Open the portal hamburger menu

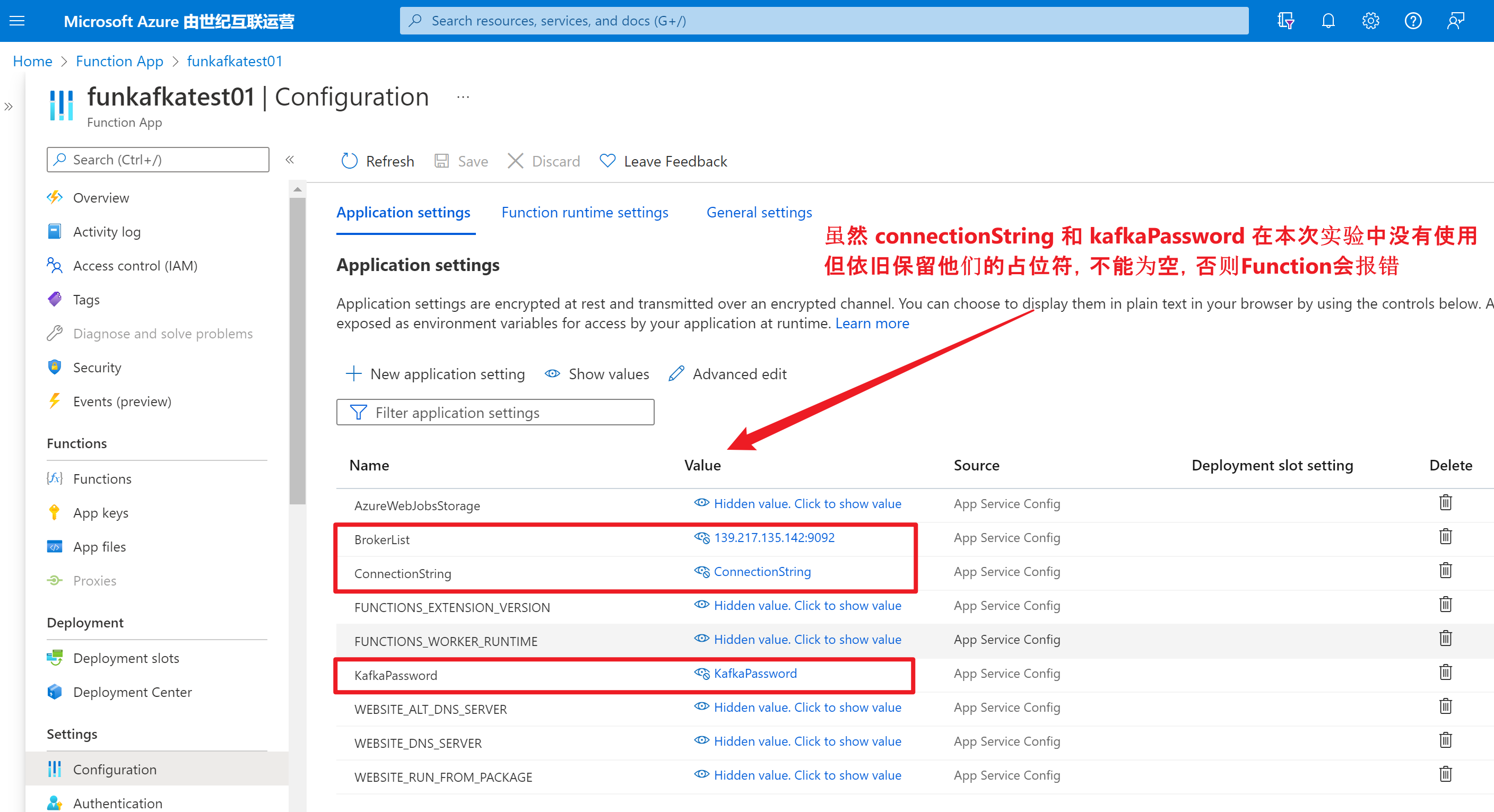tap(18, 21)
